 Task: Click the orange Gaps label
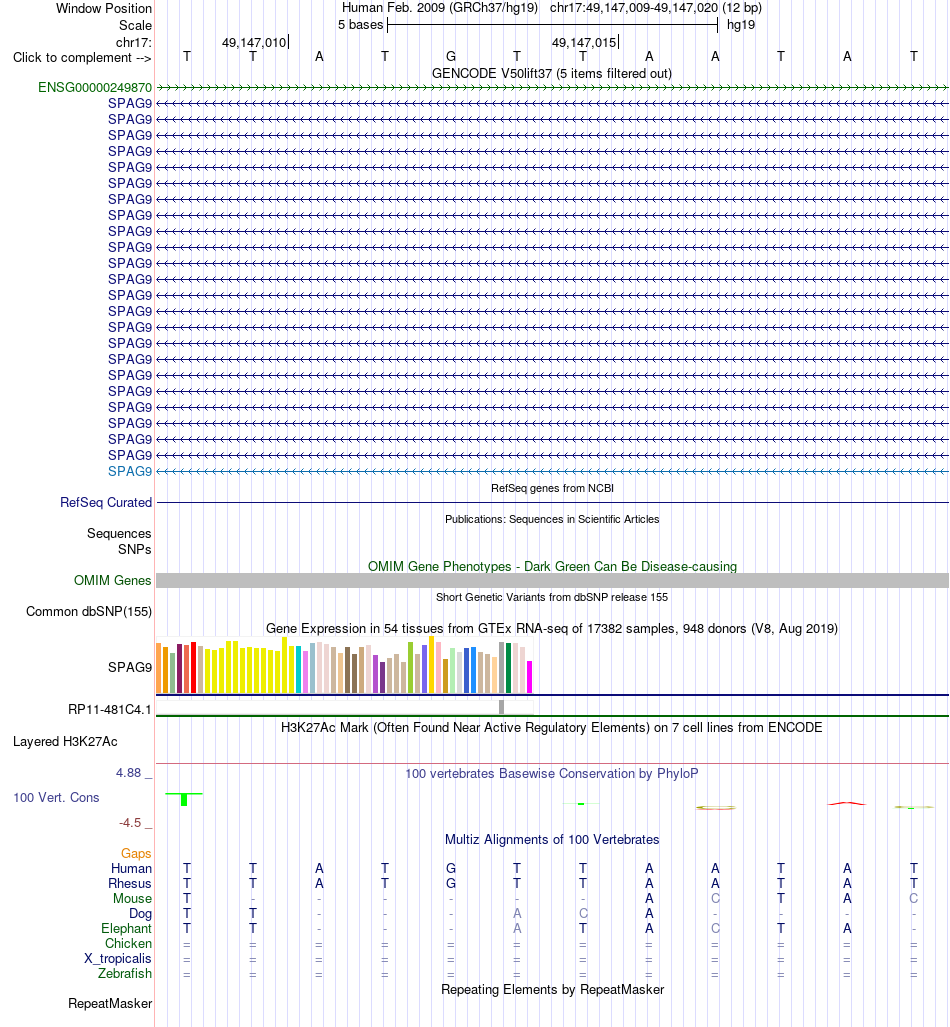click(136, 853)
